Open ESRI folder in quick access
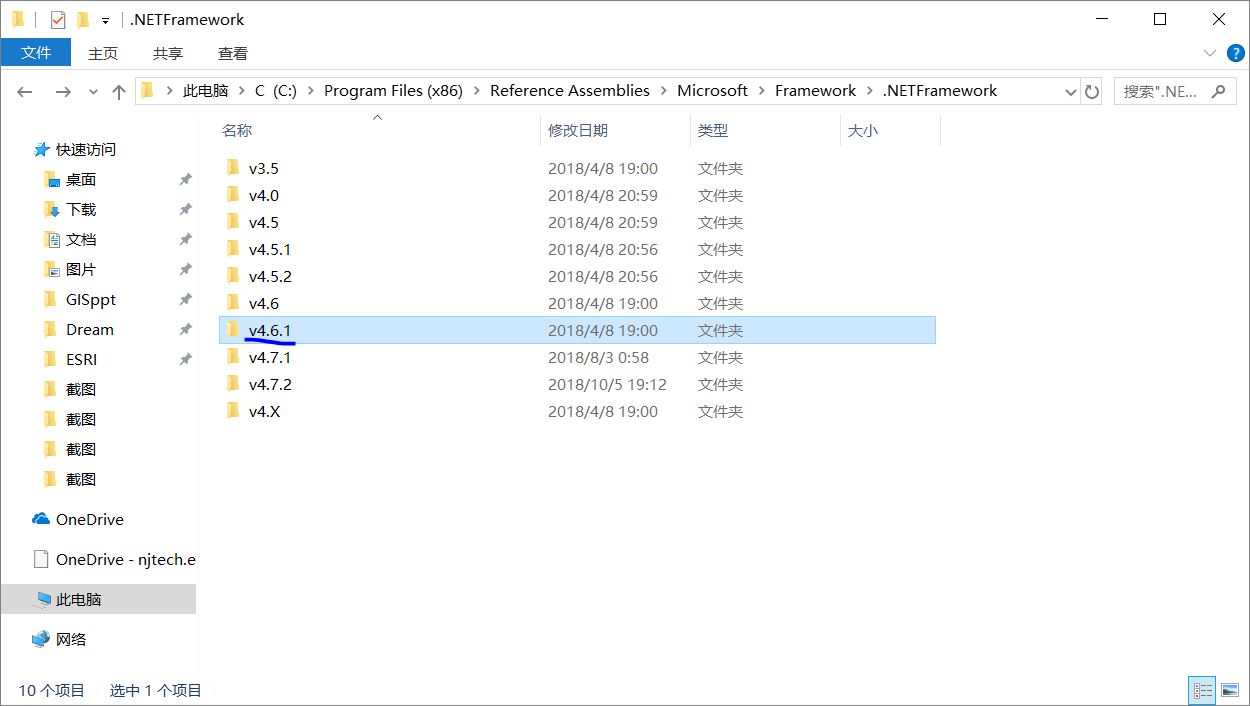The image size is (1250, 706). [82, 359]
